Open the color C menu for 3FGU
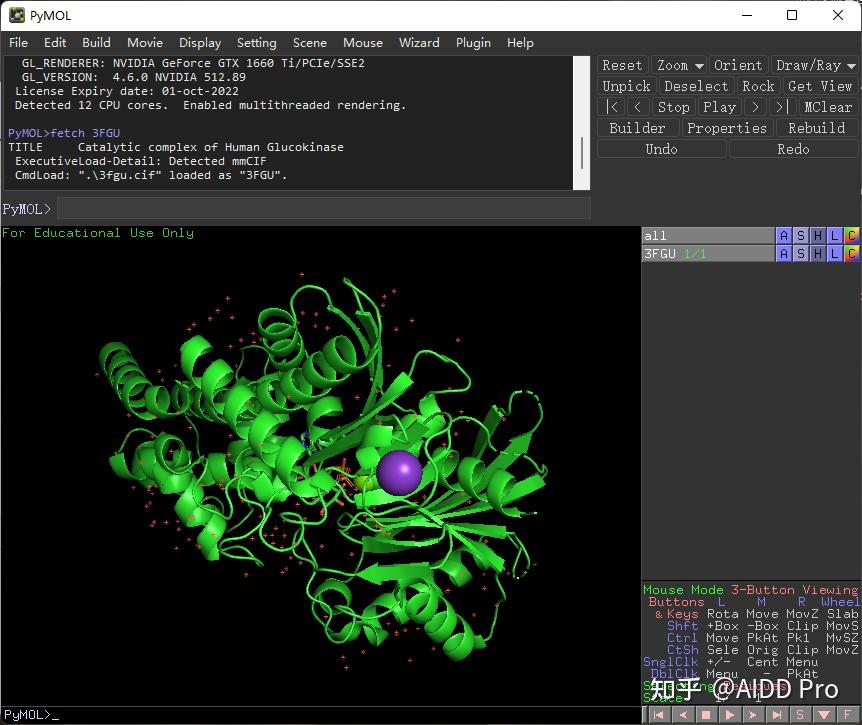The height and width of the screenshot is (725, 862). click(x=852, y=253)
